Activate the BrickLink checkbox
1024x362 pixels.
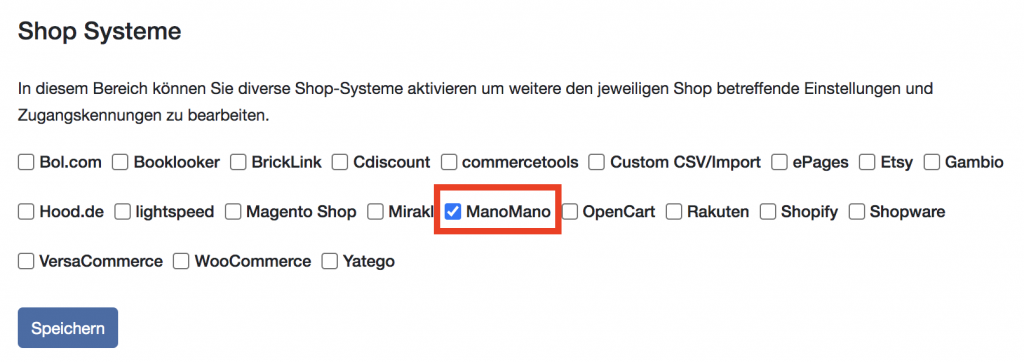[238, 162]
